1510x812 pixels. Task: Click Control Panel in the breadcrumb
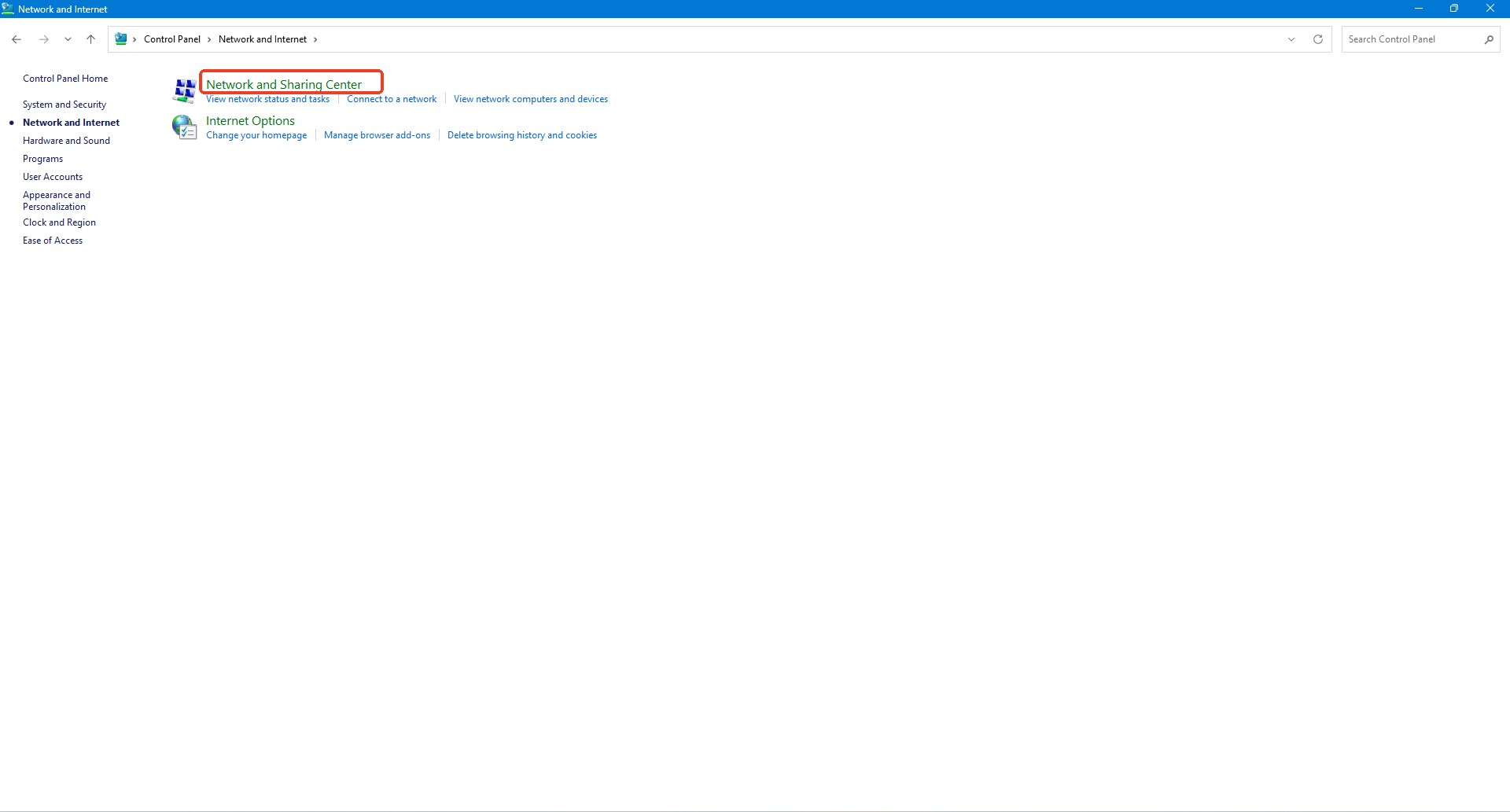(172, 39)
